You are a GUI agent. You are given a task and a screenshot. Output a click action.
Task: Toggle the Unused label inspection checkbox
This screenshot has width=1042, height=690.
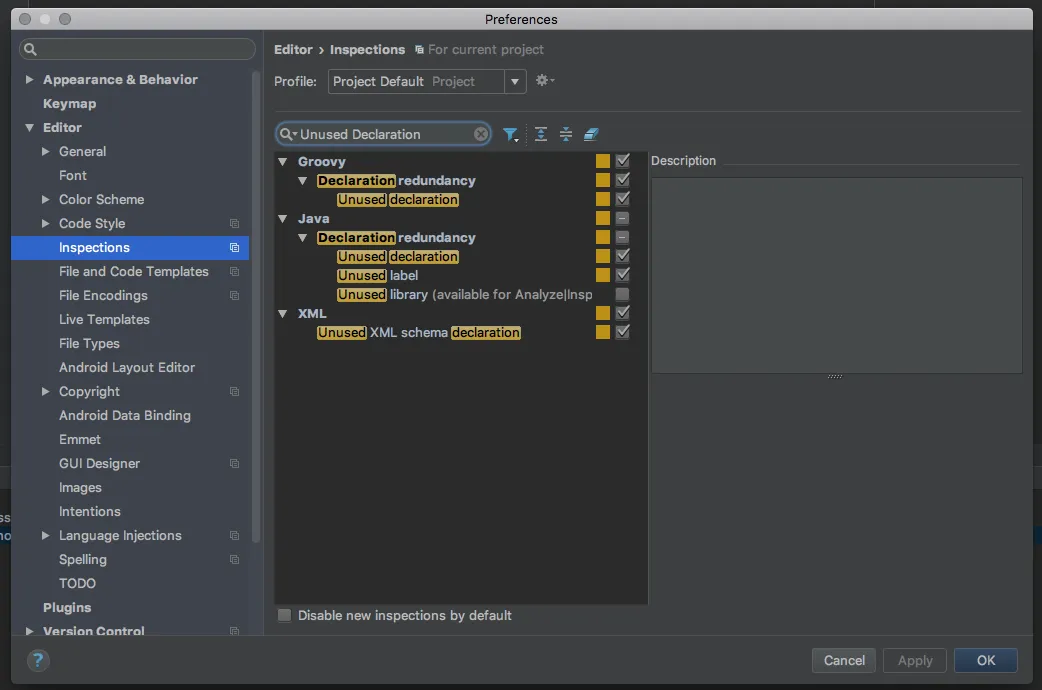(x=622, y=275)
